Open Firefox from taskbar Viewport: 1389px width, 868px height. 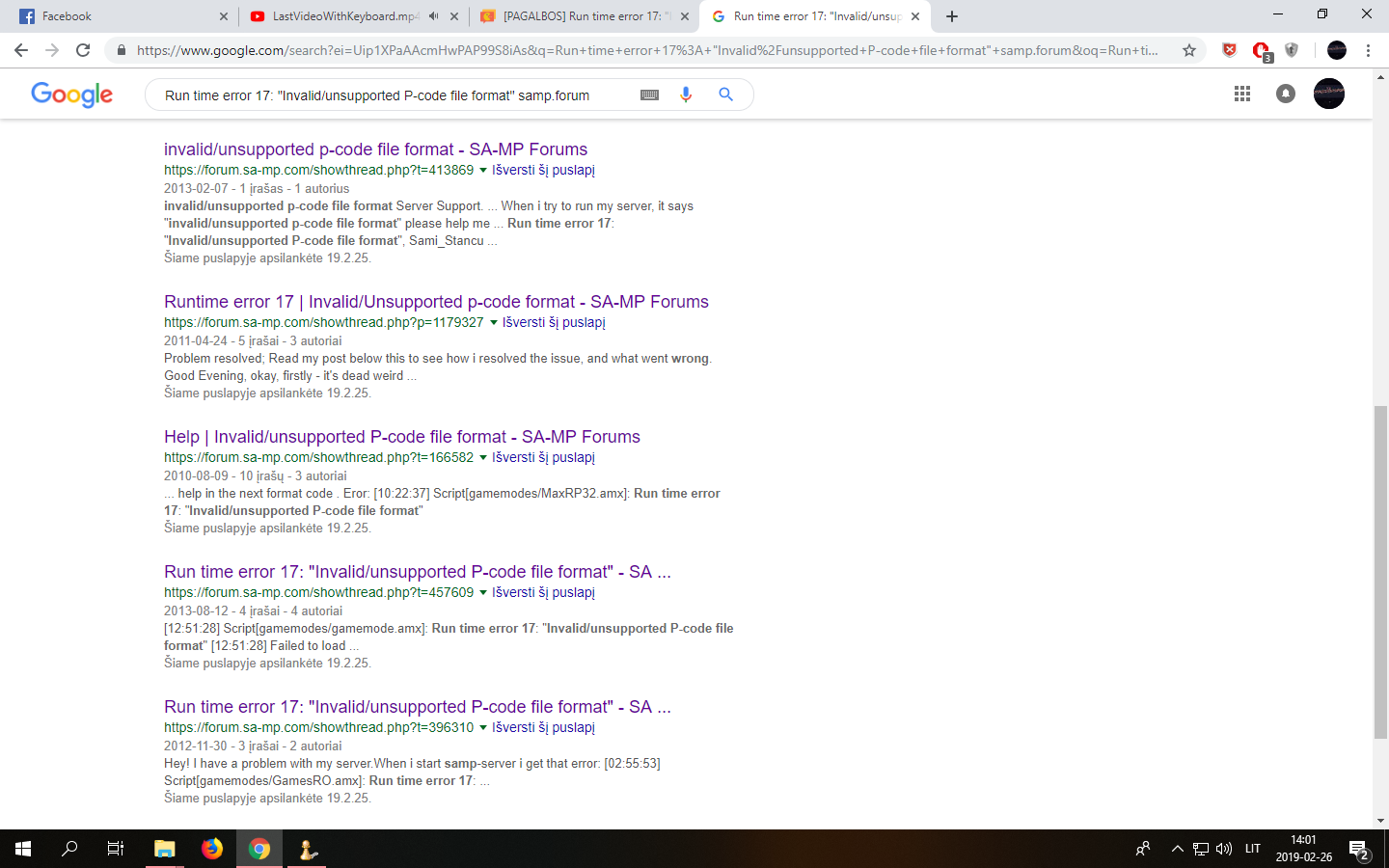coord(212,849)
